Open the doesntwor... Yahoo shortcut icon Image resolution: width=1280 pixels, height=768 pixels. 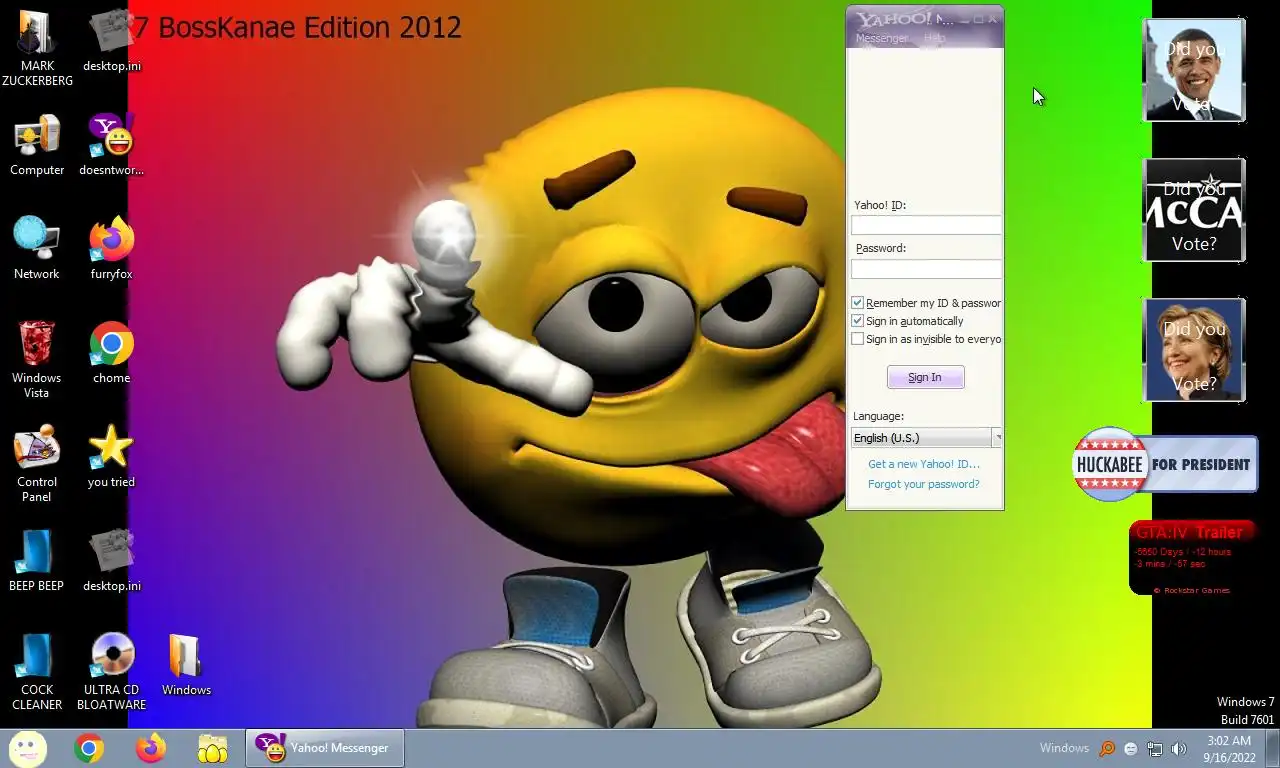111,145
